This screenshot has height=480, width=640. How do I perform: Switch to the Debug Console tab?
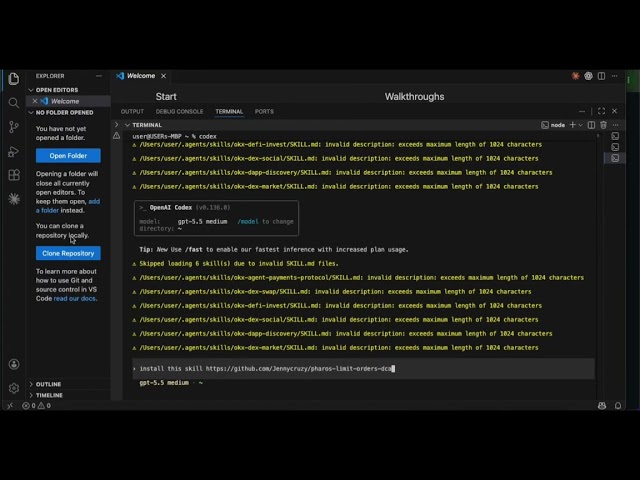179,111
